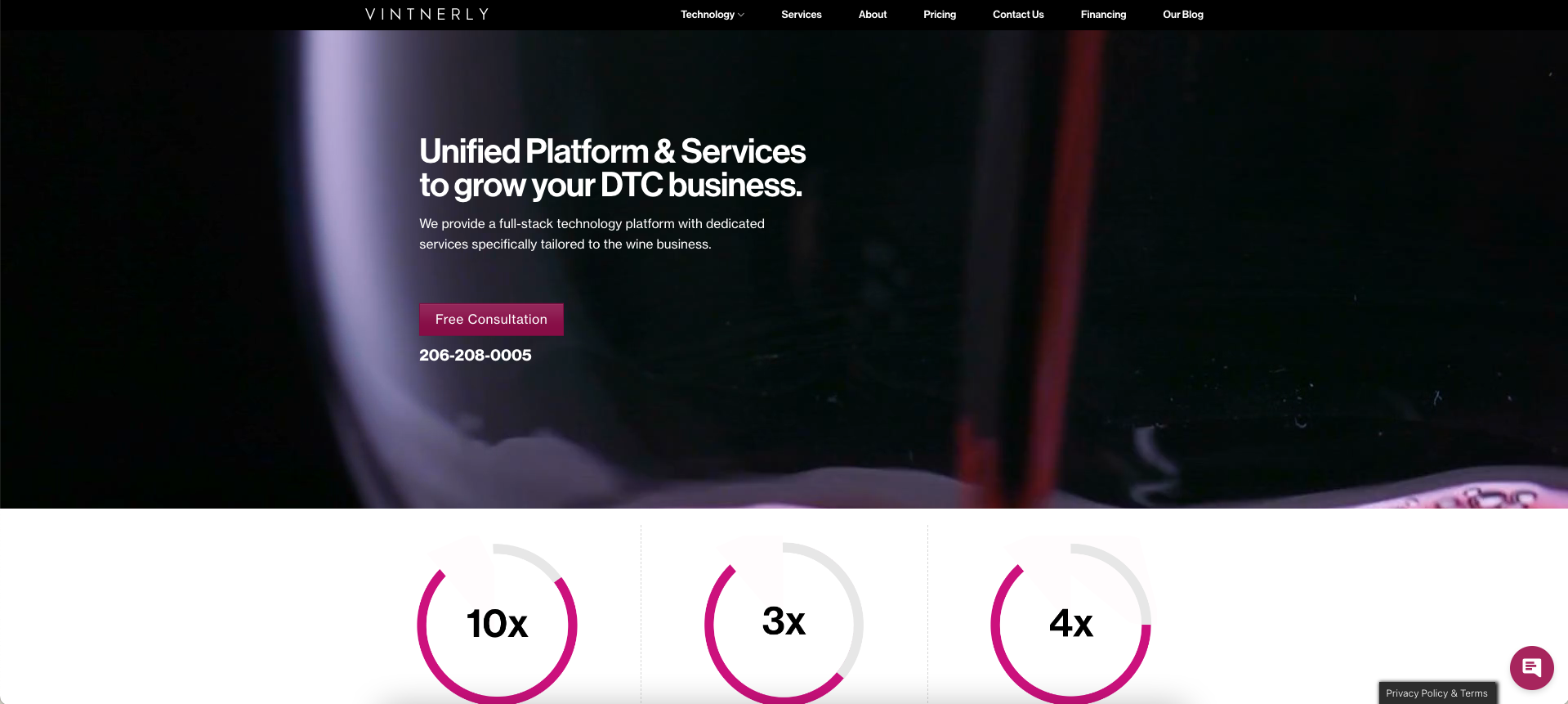Click the Technology menu label
Screen dimensions: 1568x704
pos(708,15)
